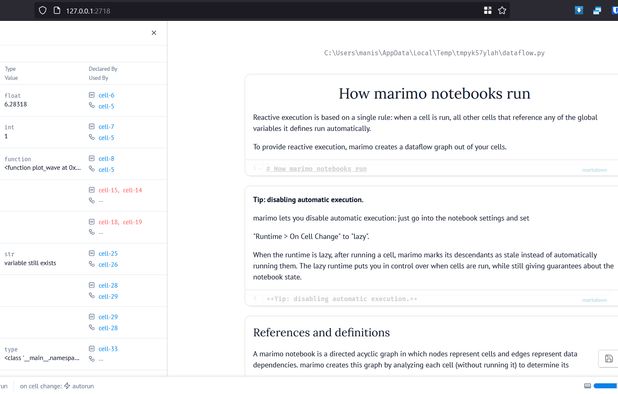The width and height of the screenshot is (618, 394).
Task: Click the "# How marimo notebooks run" code line
Action: click(x=316, y=169)
